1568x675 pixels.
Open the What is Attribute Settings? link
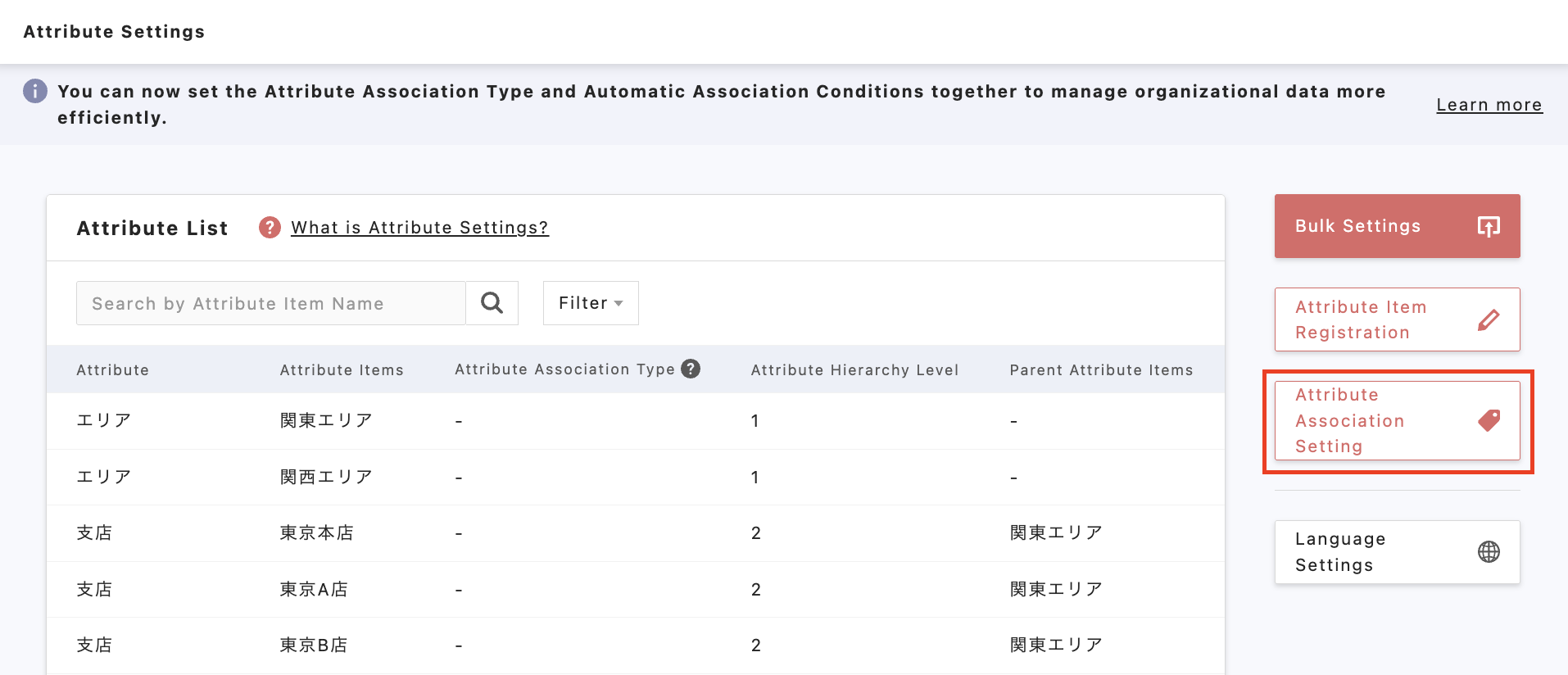[x=419, y=228]
